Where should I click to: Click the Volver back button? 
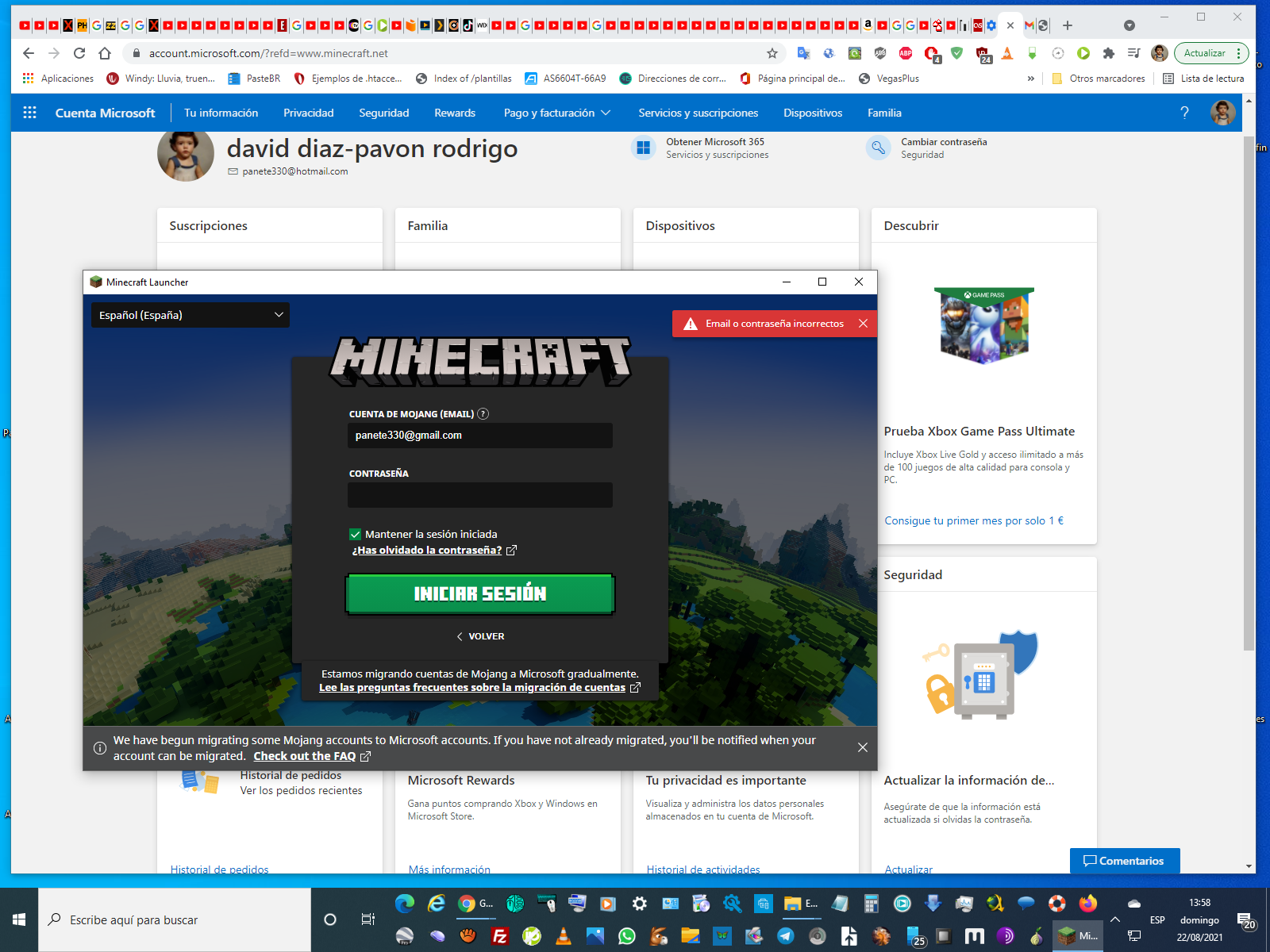(480, 636)
